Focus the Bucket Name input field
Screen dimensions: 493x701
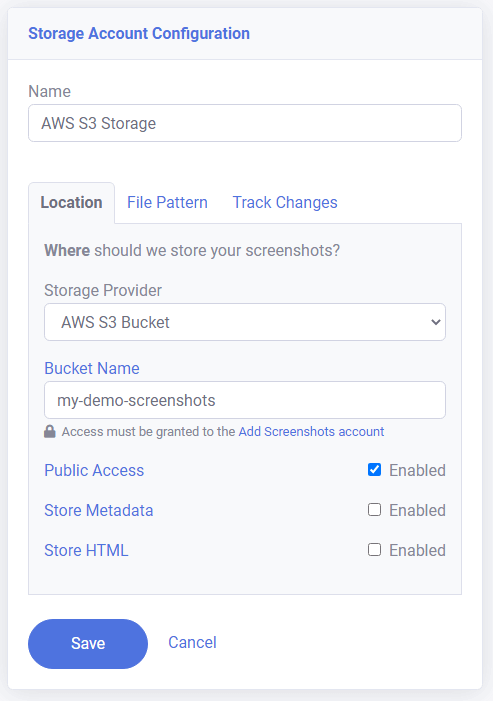(x=245, y=400)
